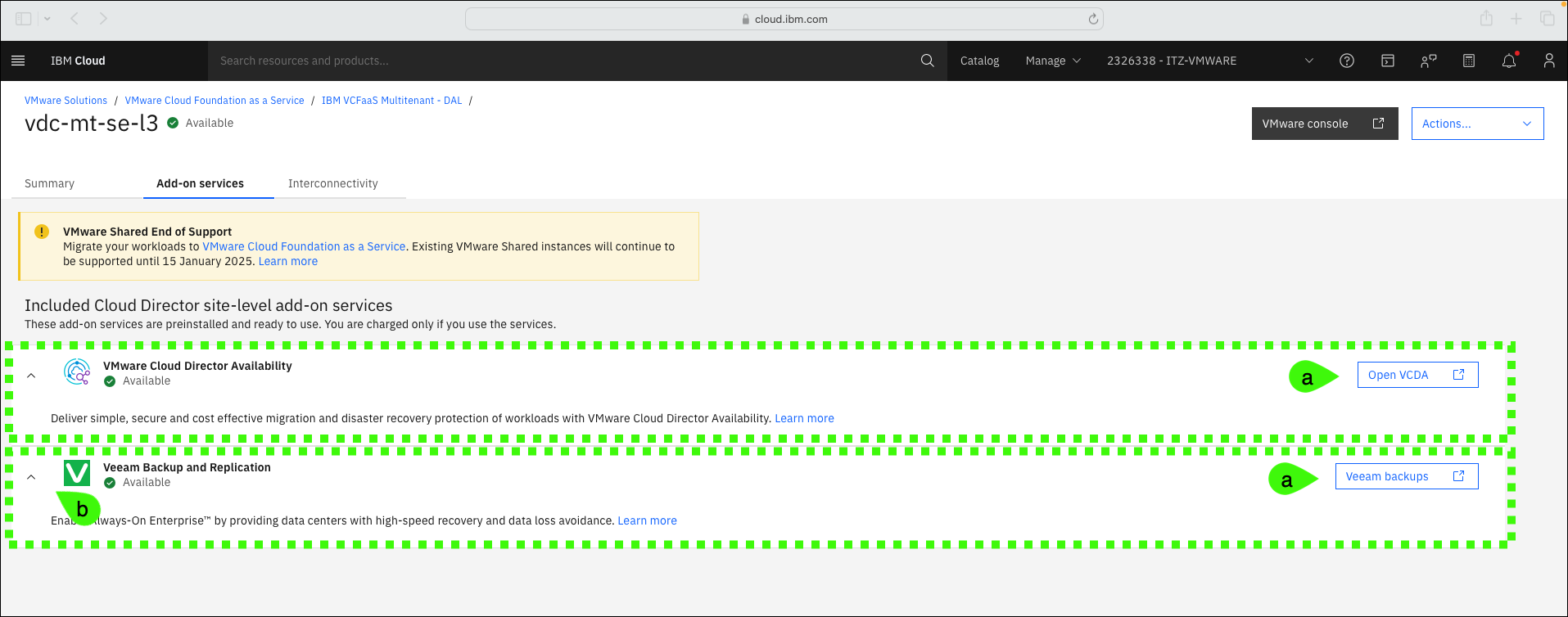Go back using Safari back arrow
This screenshot has height=617, width=1568.
[75, 18]
